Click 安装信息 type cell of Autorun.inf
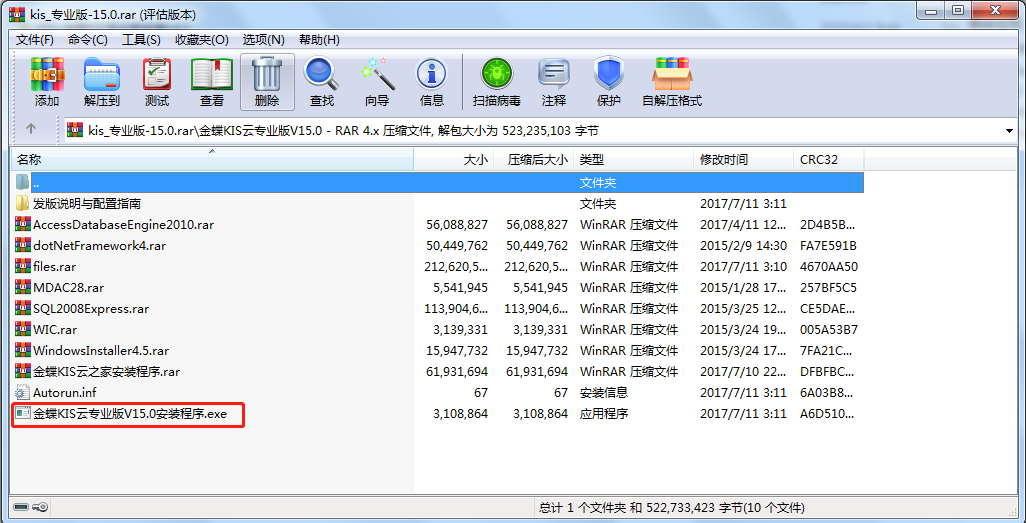 click(x=604, y=392)
